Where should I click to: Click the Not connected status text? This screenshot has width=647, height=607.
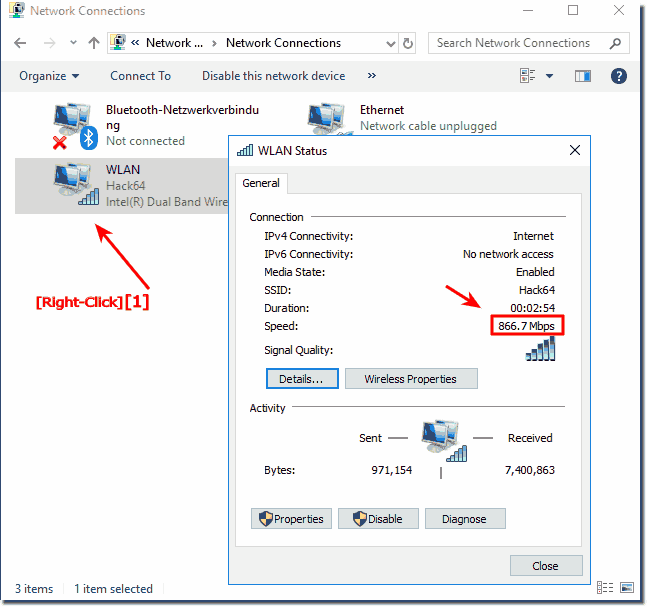point(145,141)
